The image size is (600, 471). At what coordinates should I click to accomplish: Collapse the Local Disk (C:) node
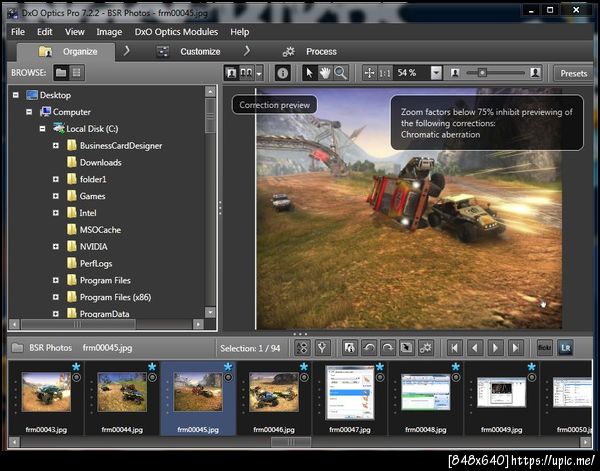click(42, 129)
